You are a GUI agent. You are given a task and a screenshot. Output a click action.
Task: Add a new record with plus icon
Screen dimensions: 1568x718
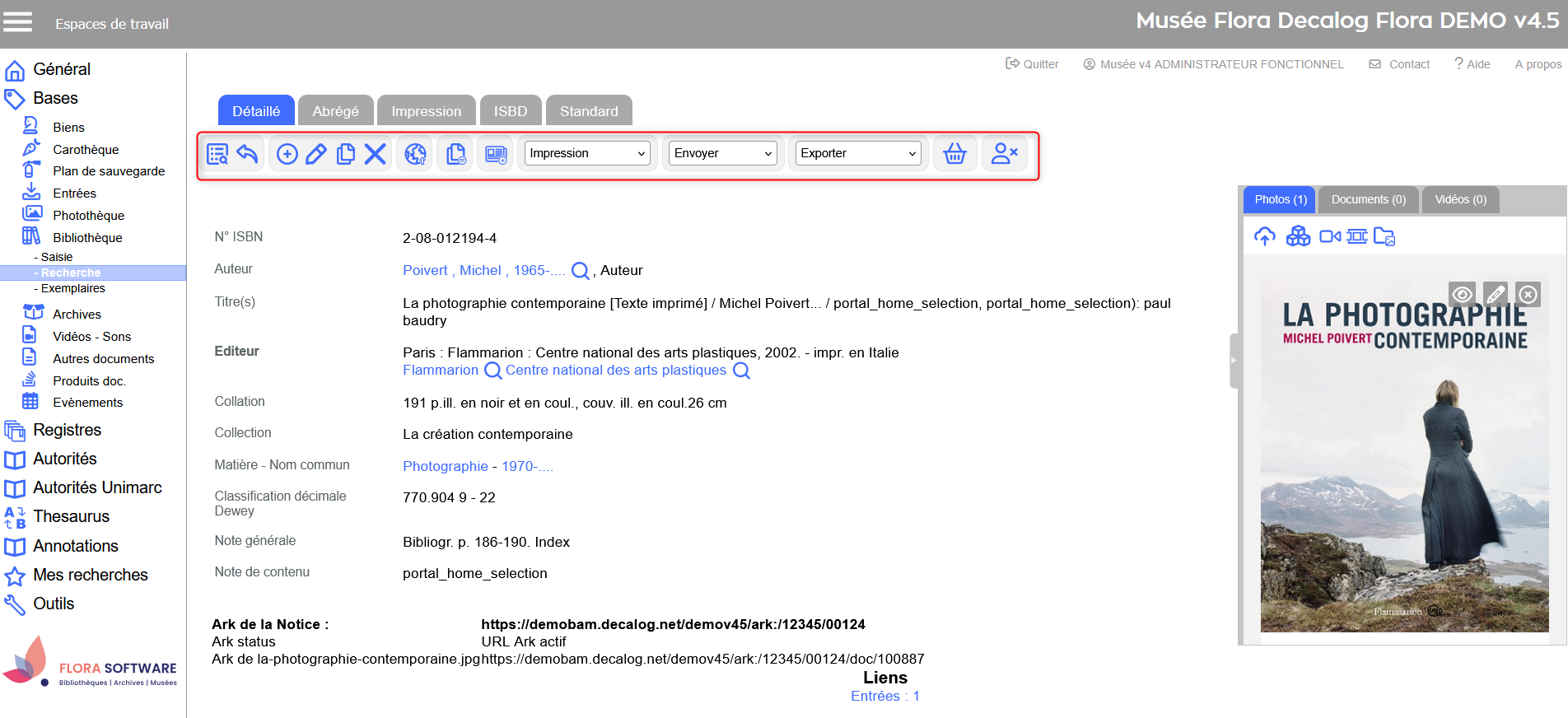[287, 154]
